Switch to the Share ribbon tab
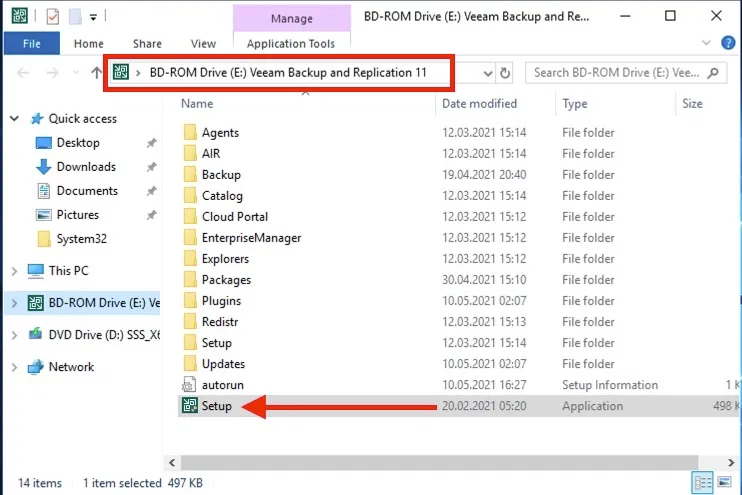The image size is (742, 495). pos(147,44)
